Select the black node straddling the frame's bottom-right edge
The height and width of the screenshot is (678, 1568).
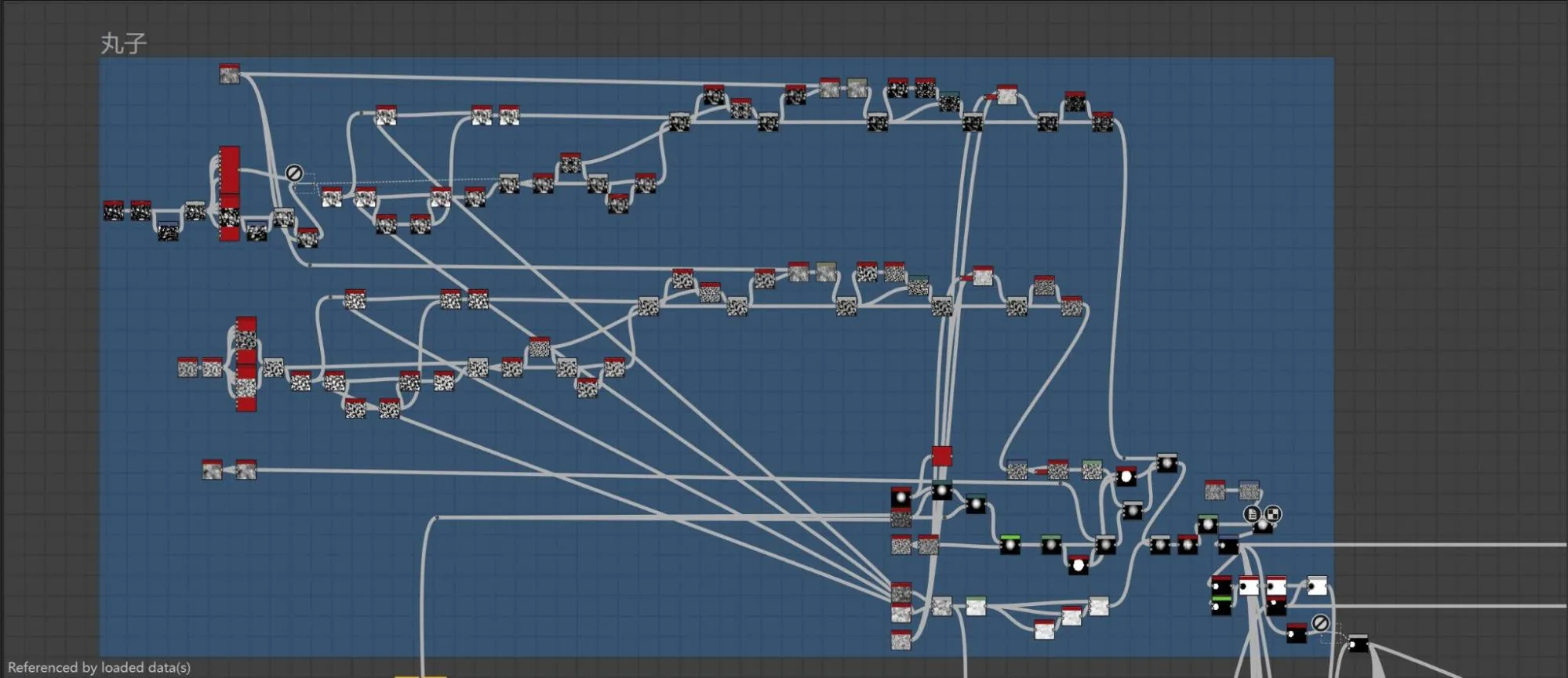tap(1358, 643)
